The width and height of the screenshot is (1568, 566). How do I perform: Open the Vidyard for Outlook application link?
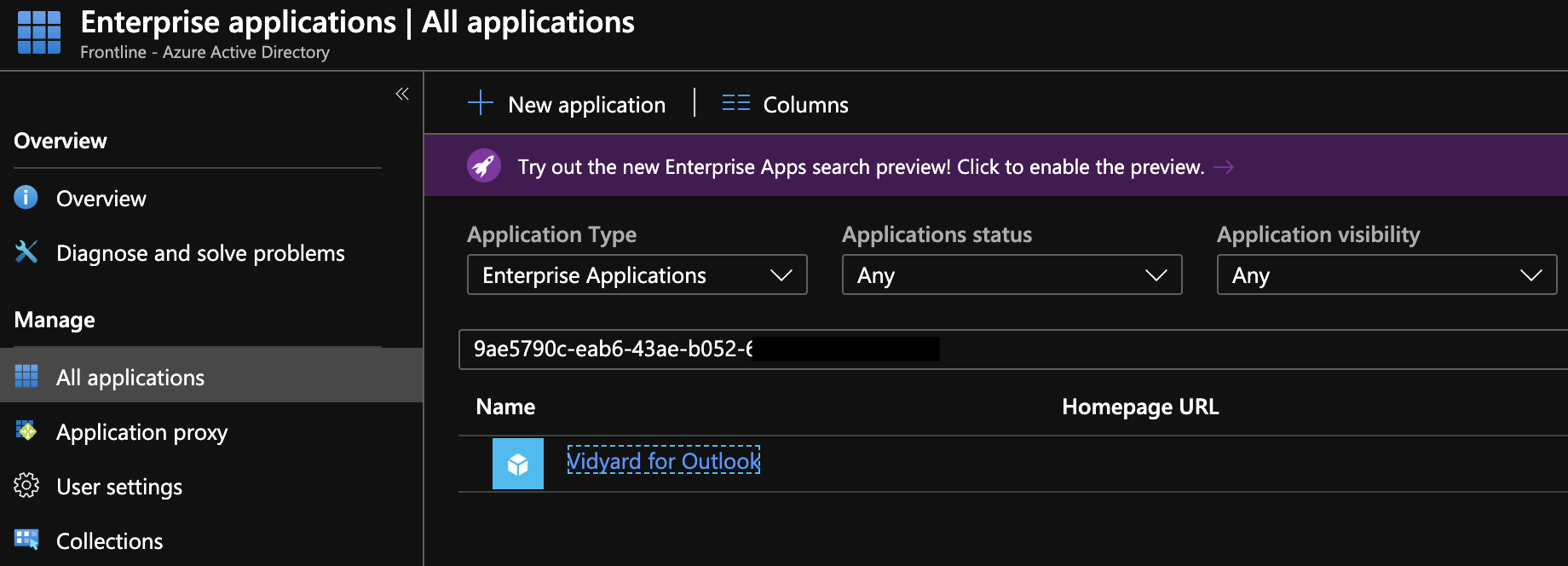(x=664, y=461)
